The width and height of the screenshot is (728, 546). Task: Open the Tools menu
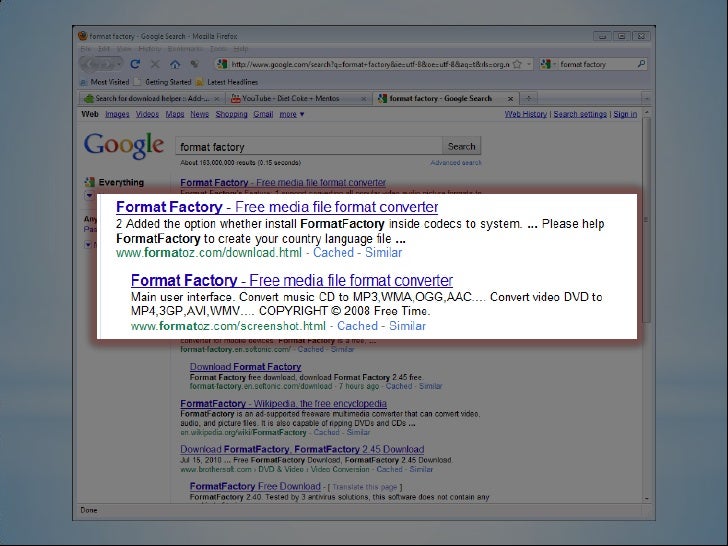(218, 49)
